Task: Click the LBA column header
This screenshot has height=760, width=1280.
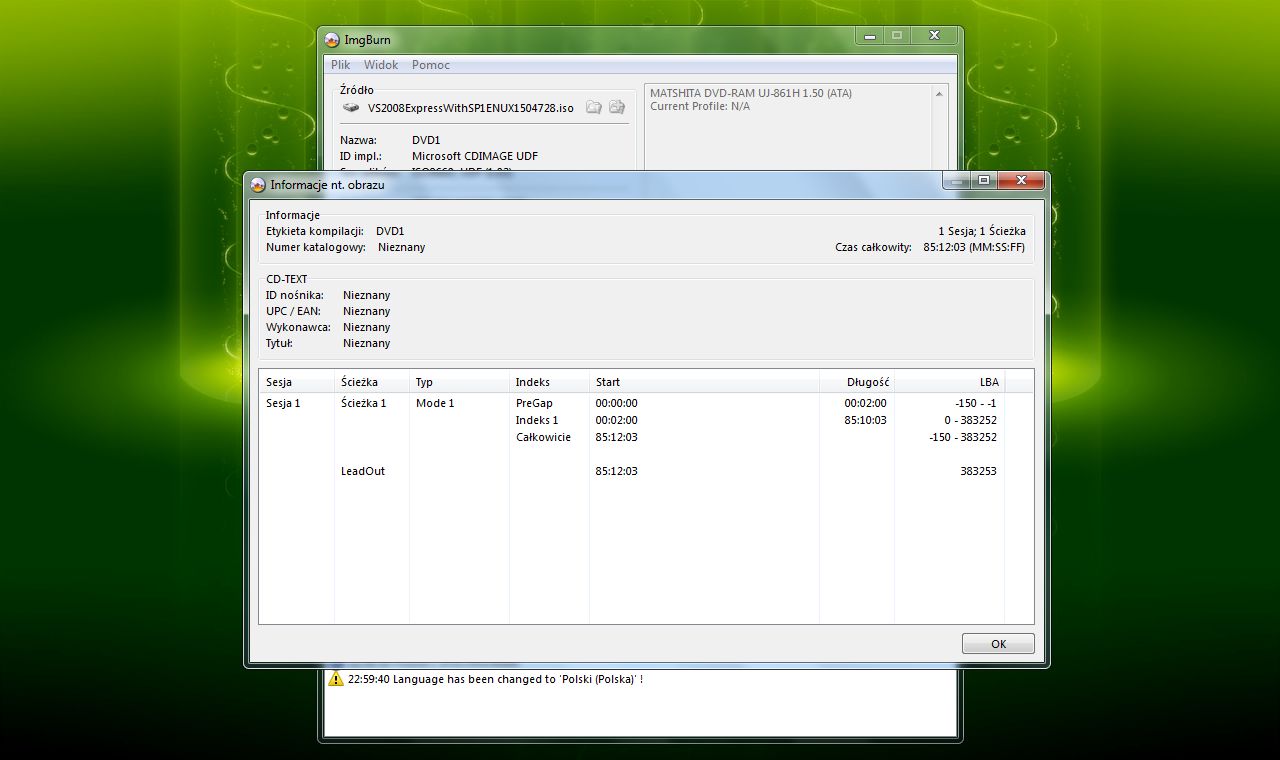Action: pos(950,382)
